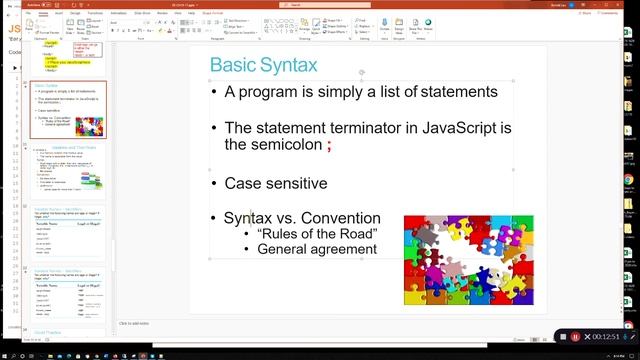This screenshot has height=360, width=640.
Task: Select the Basic Syntax slide thumbnail
Action: pyautogui.click(x=68, y=110)
